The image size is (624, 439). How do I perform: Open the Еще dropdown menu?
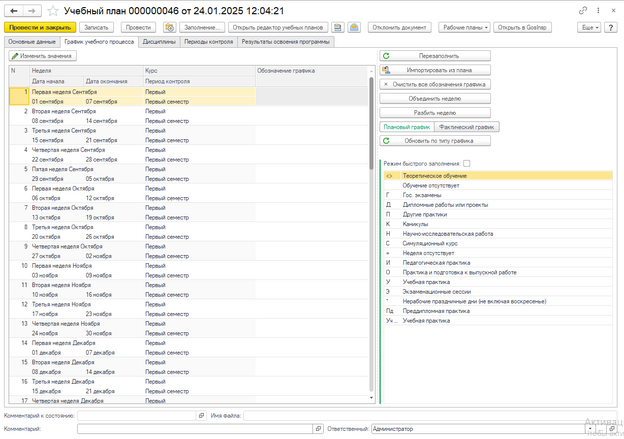click(589, 27)
